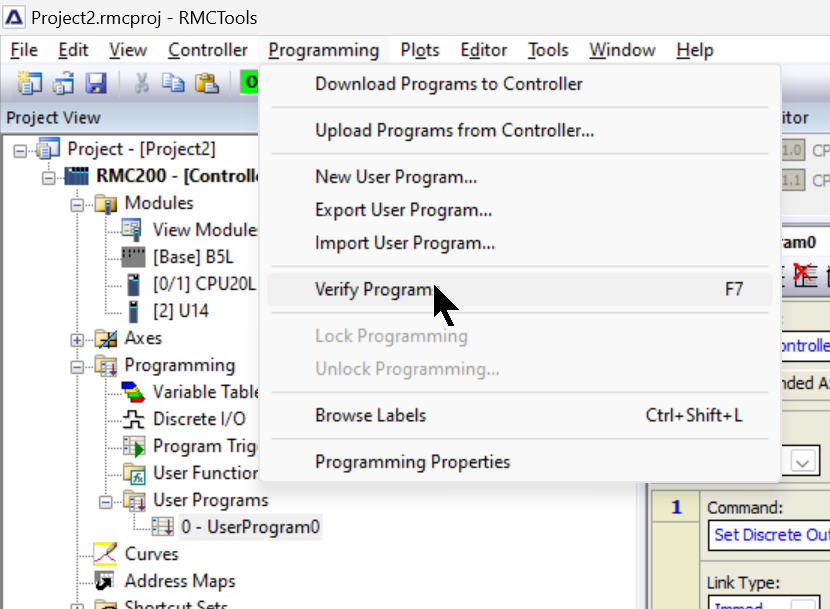The width and height of the screenshot is (830, 609).
Task: Select Browse Labels menu item
Action: pyautogui.click(x=520, y=416)
